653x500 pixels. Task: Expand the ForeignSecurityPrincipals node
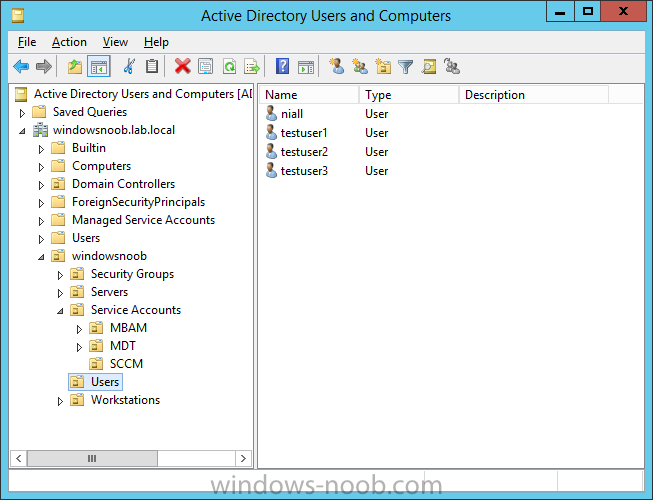pos(41,203)
